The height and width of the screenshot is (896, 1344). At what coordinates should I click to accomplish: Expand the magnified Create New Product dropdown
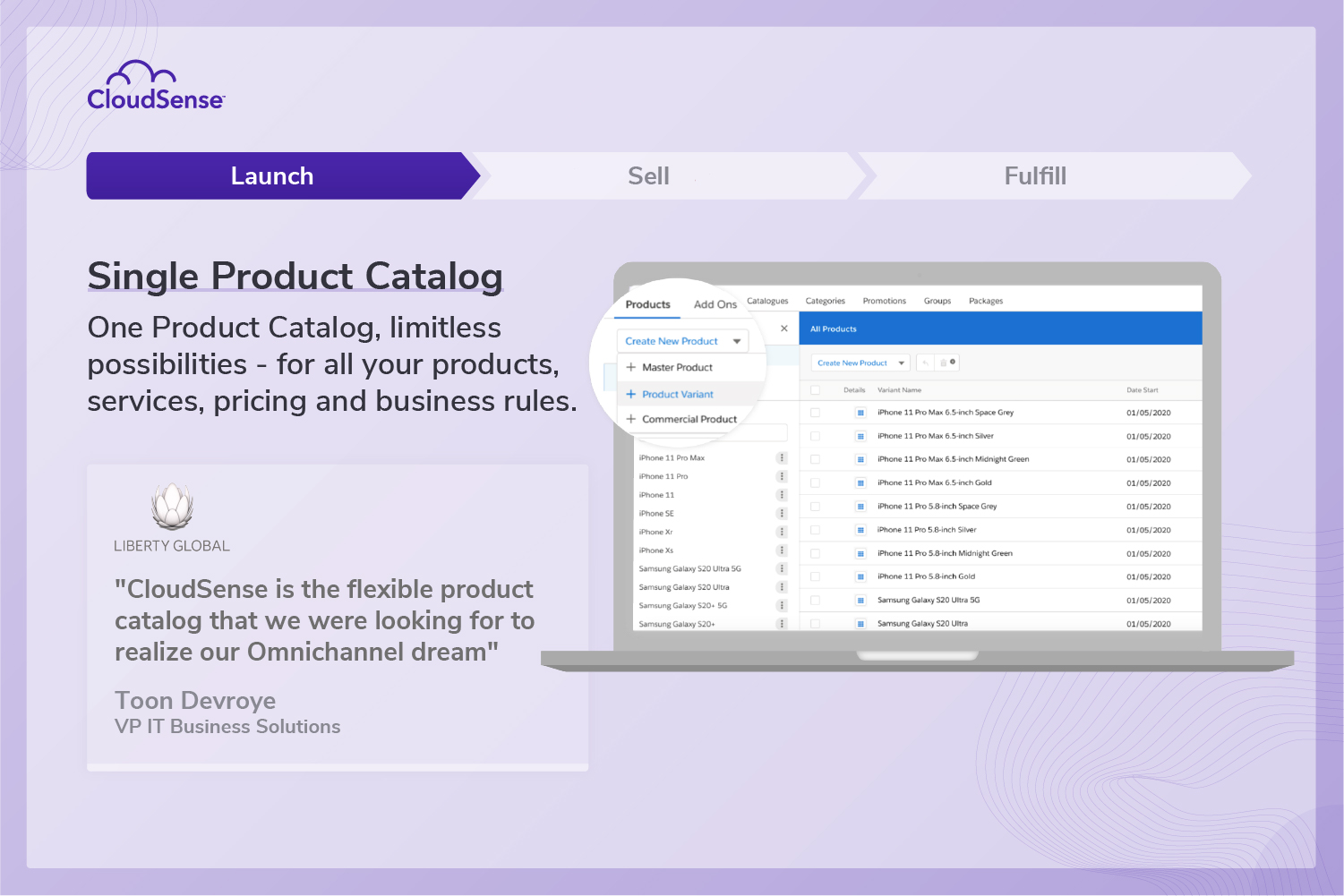pyautogui.click(x=735, y=341)
